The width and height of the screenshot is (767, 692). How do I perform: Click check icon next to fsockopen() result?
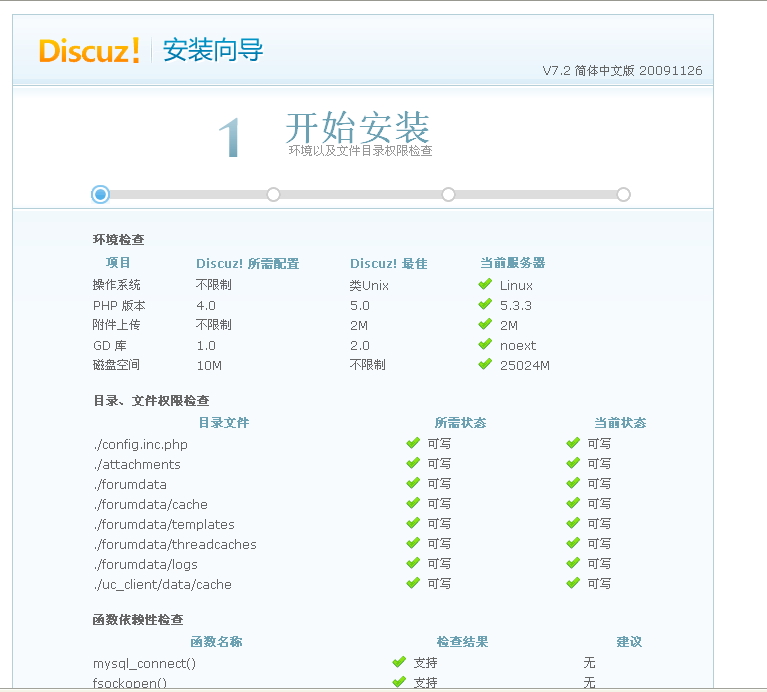[x=400, y=681]
